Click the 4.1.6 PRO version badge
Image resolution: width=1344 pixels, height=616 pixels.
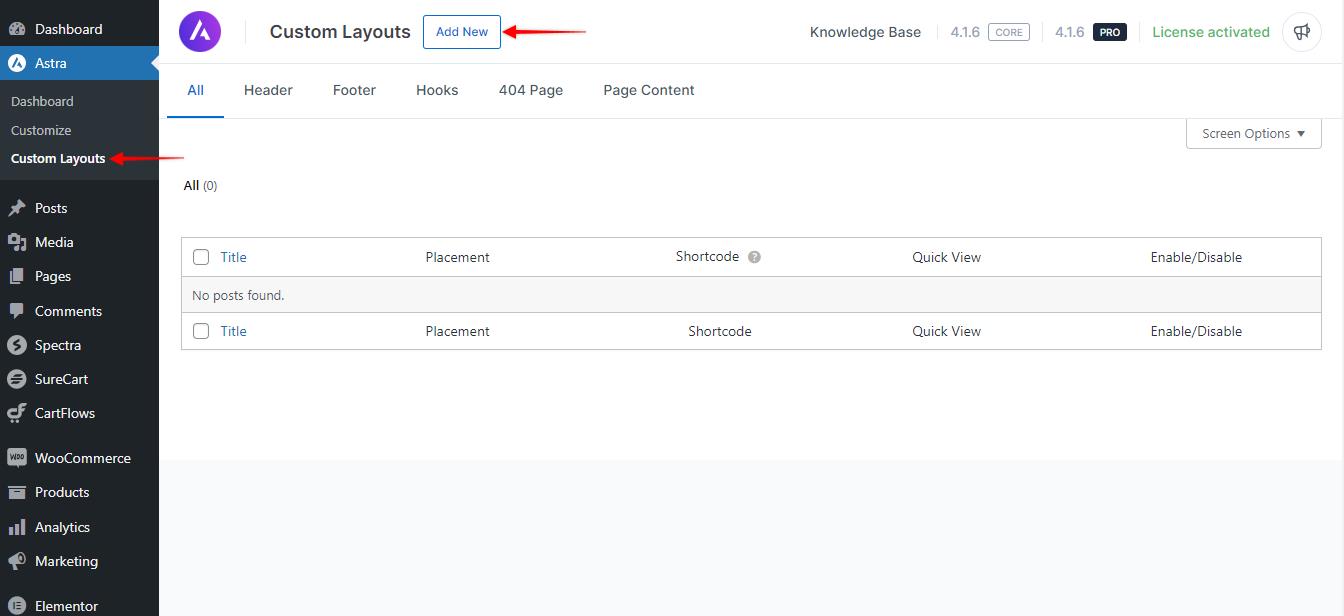(1091, 32)
